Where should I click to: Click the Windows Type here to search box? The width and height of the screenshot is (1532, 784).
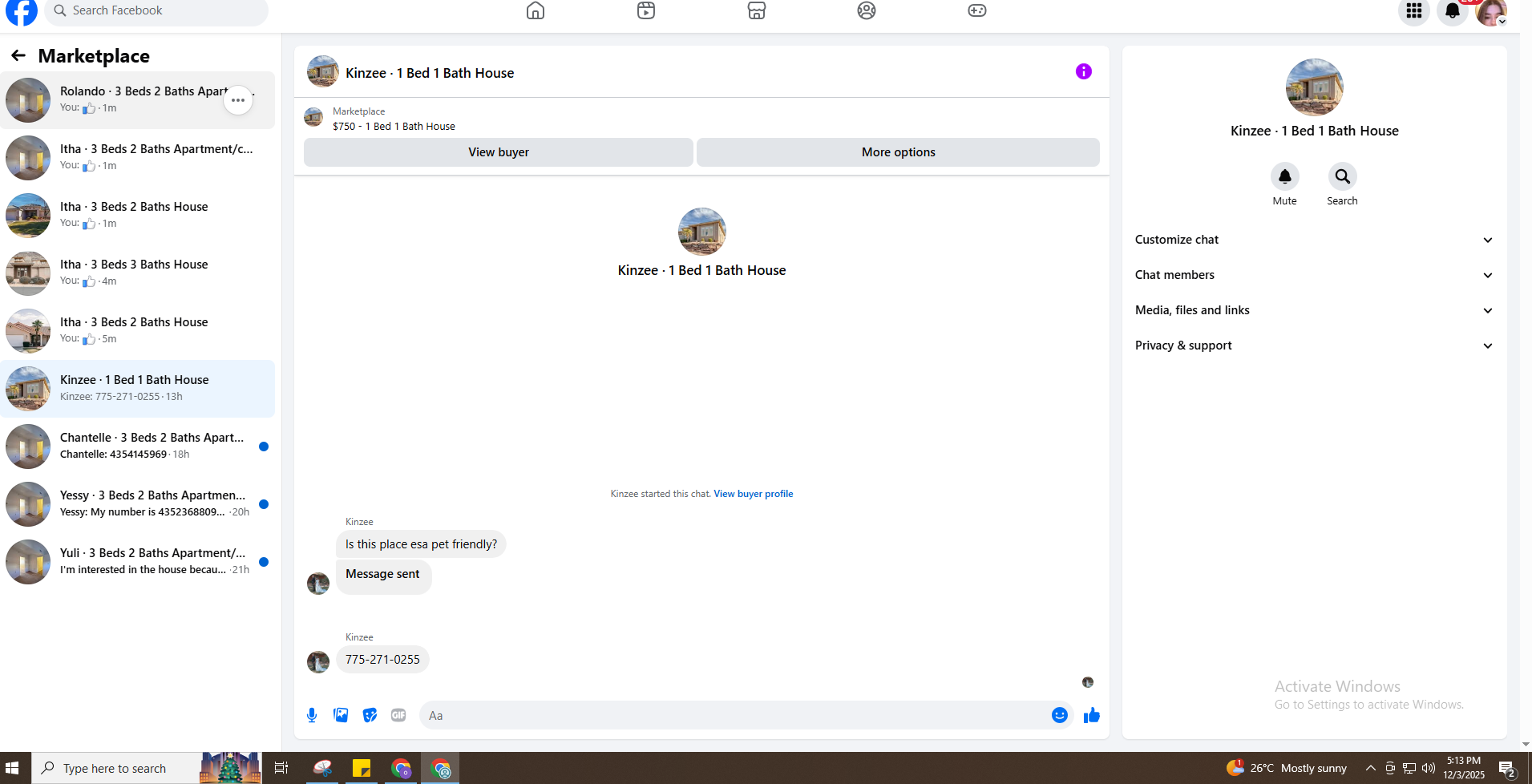click(116, 768)
